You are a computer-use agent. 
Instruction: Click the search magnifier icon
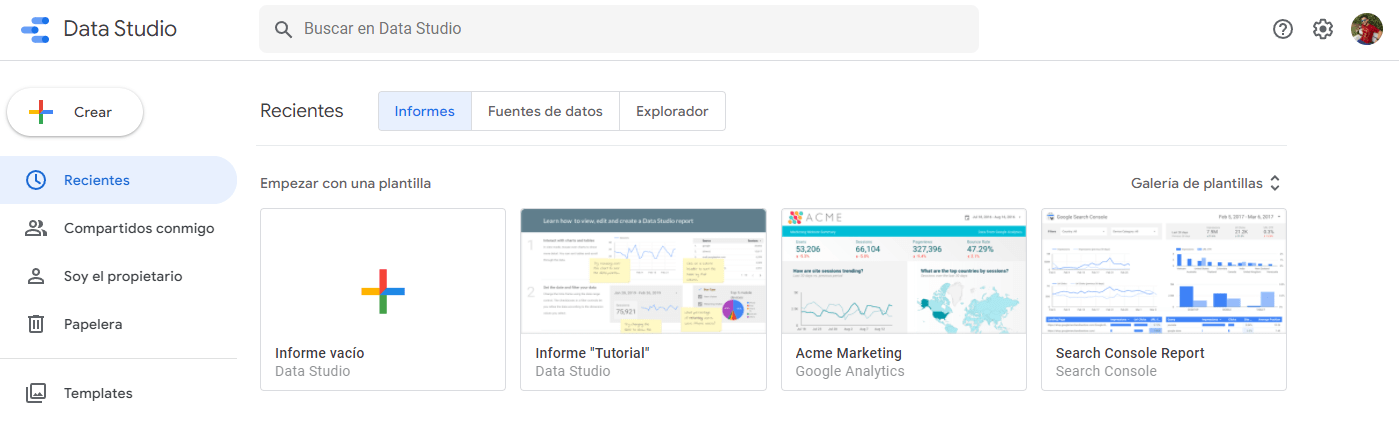[284, 29]
